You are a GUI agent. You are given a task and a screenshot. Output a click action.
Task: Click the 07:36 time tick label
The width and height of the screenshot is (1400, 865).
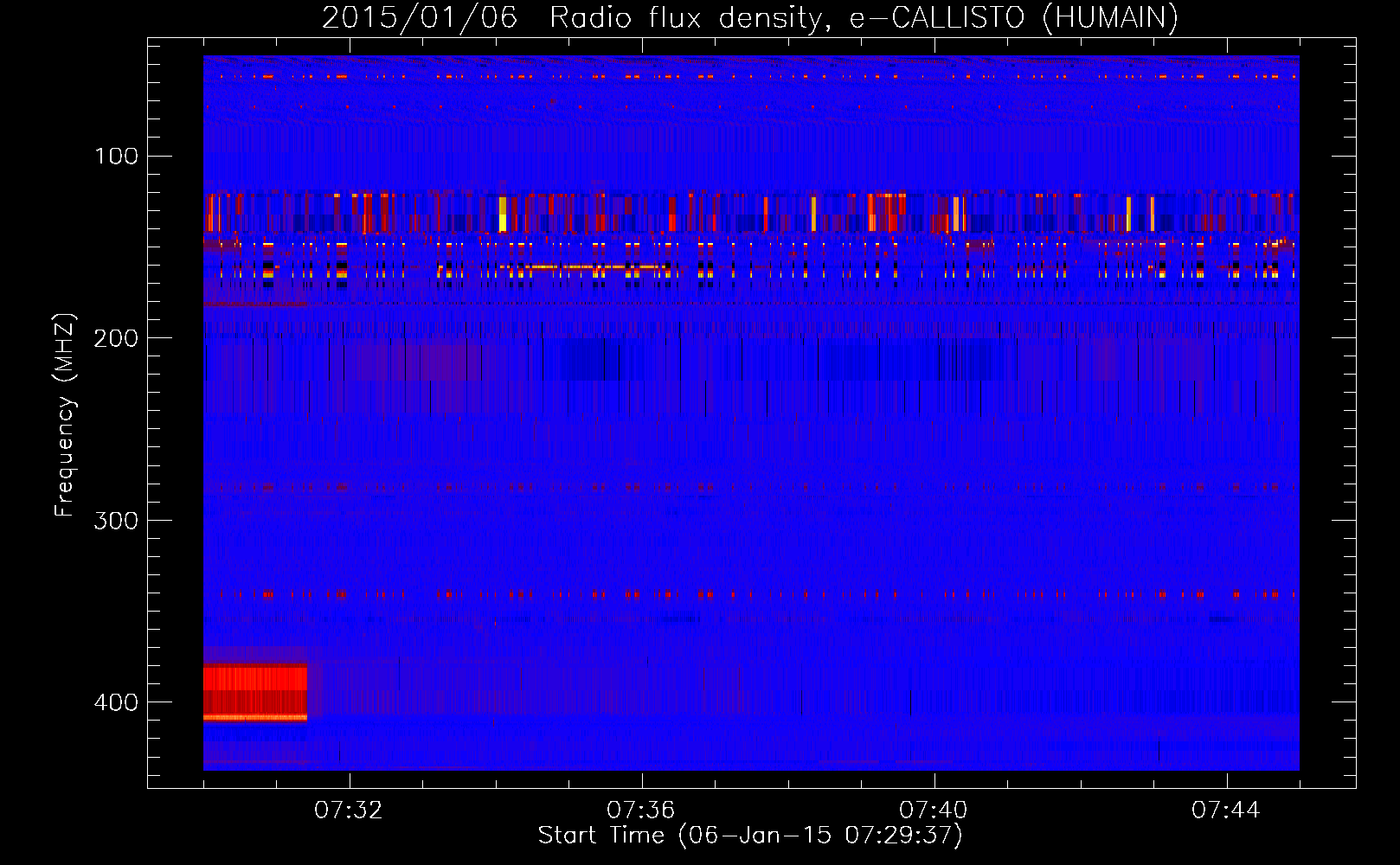(x=641, y=810)
